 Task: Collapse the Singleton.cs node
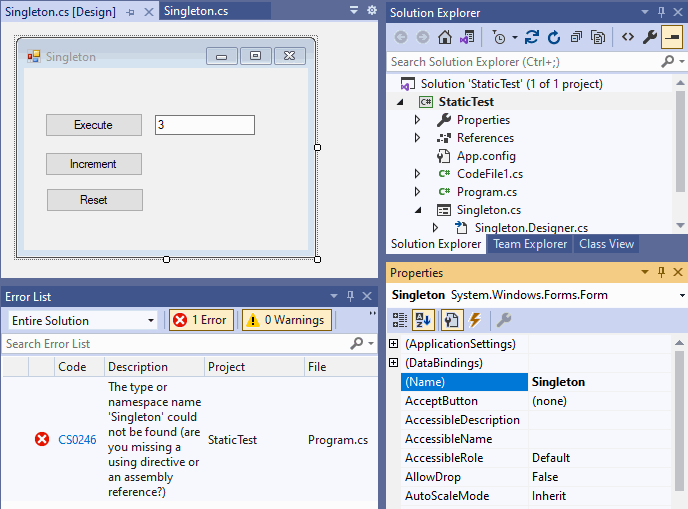[418, 210]
